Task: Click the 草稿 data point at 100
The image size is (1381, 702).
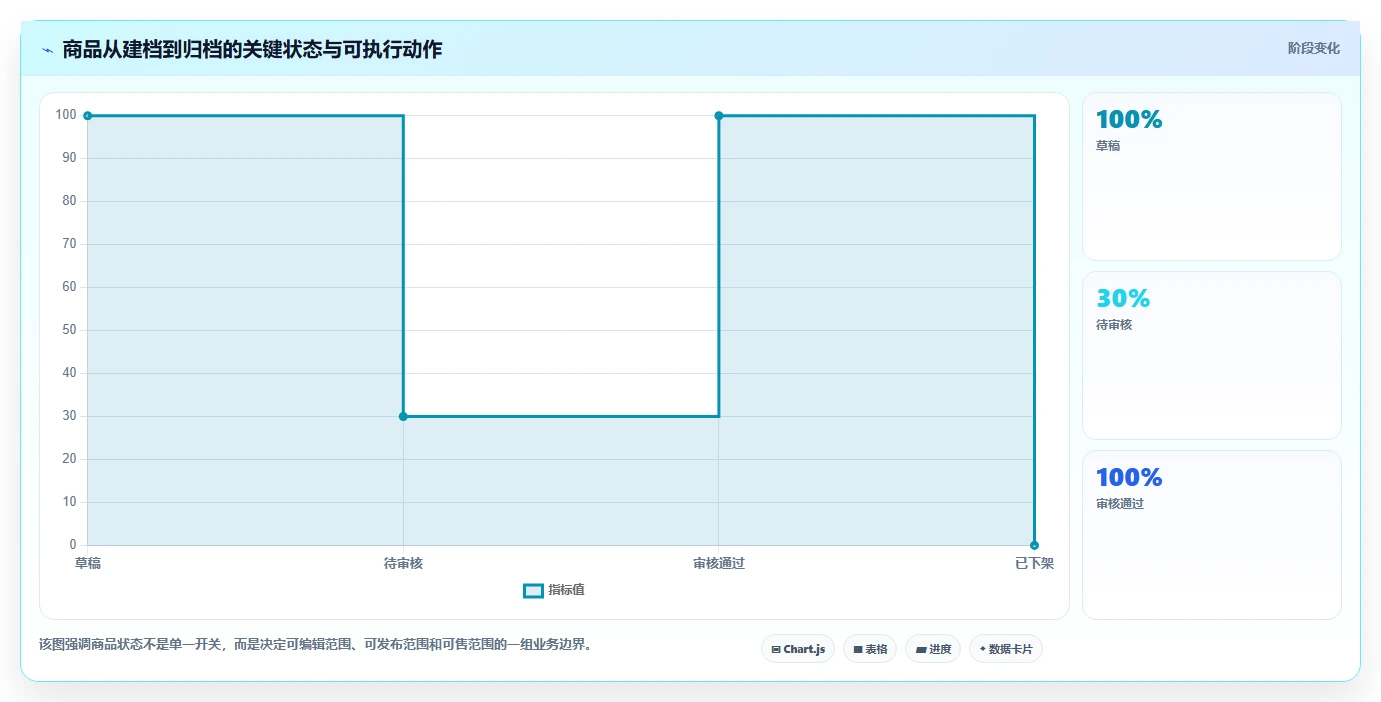Action: [x=88, y=116]
